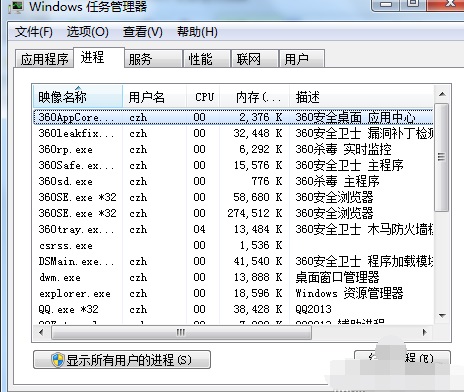Image resolution: width=464 pixels, height=392 pixels.
Task: Click the horizontal scrollbar thumb
Action: [181, 333]
